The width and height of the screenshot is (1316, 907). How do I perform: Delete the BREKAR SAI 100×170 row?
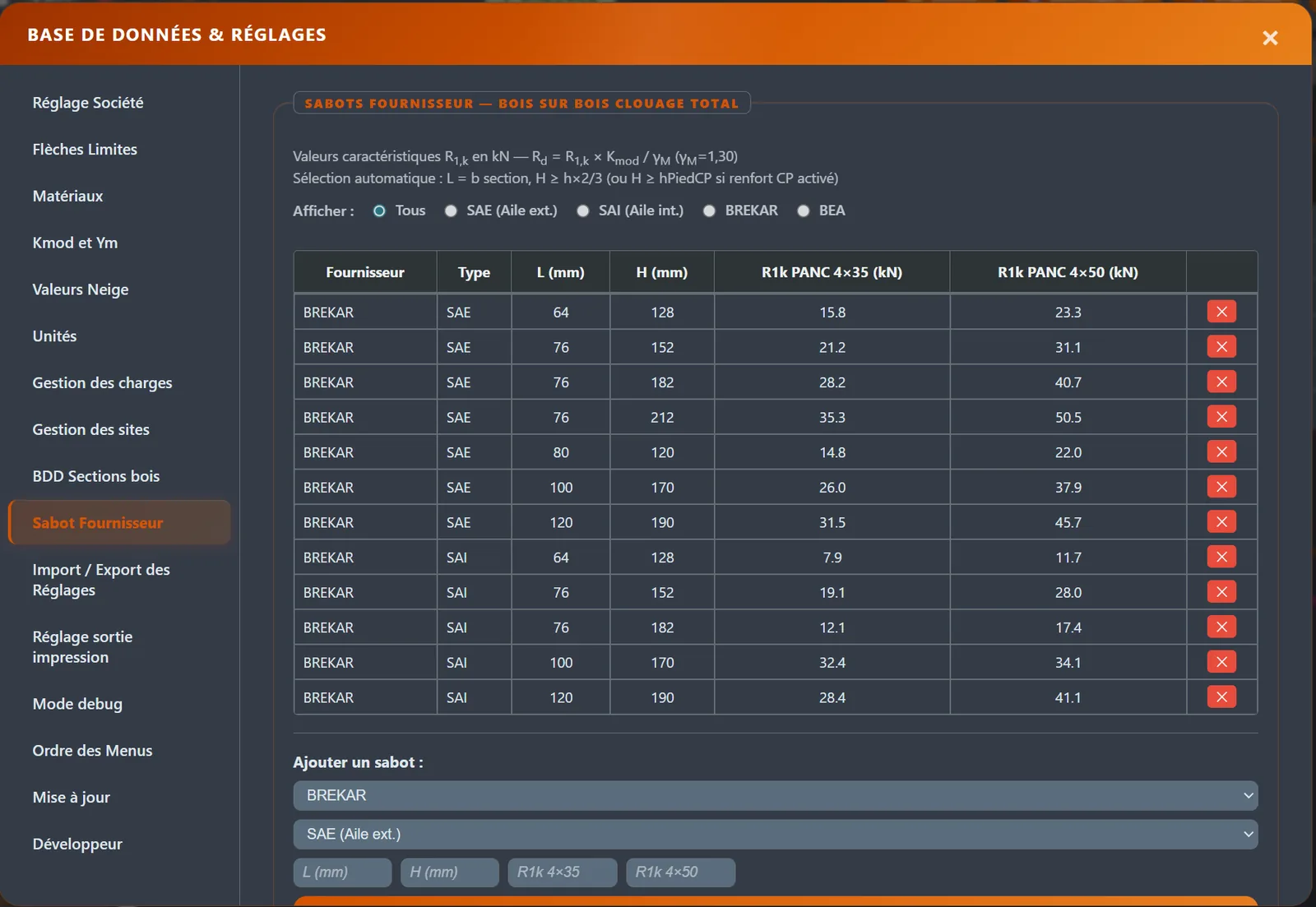(x=1221, y=662)
